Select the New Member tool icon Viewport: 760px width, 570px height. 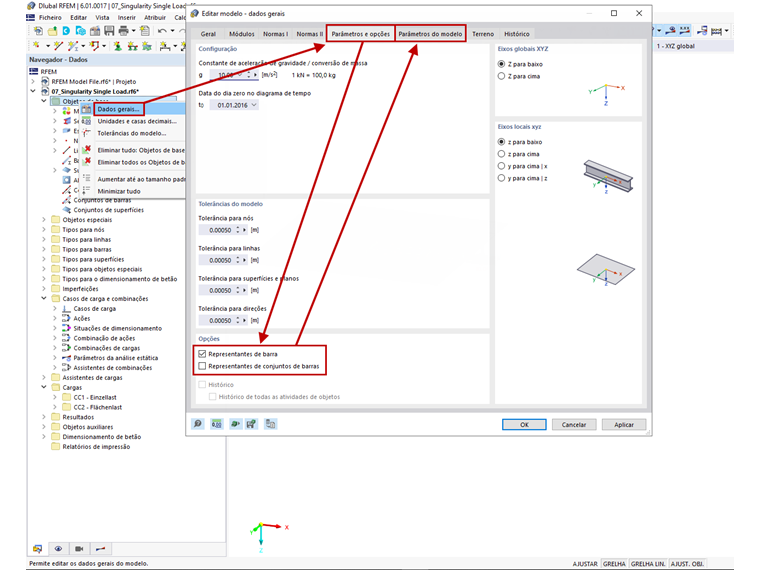73,46
